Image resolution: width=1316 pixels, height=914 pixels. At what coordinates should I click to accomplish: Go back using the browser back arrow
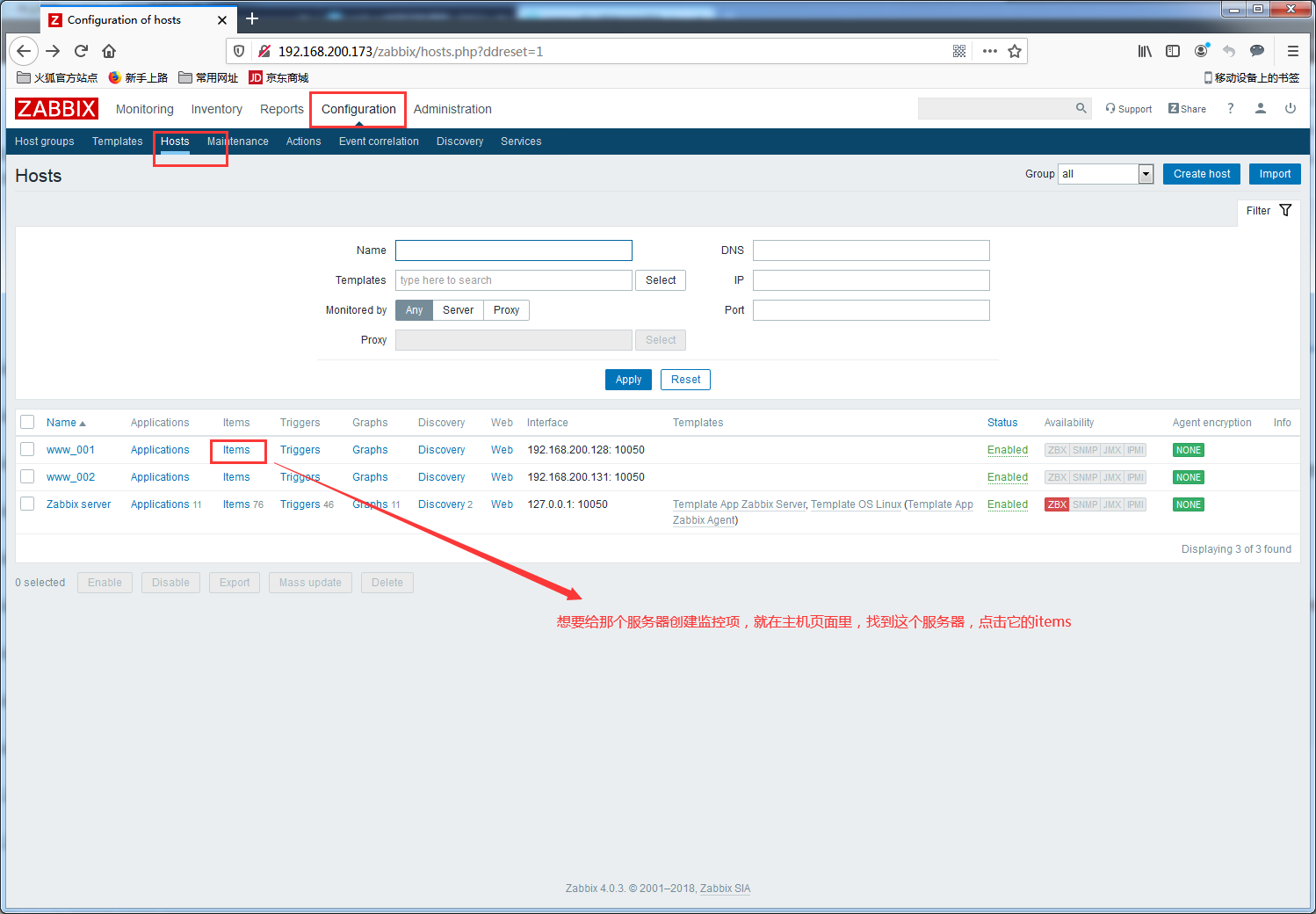tap(24, 51)
